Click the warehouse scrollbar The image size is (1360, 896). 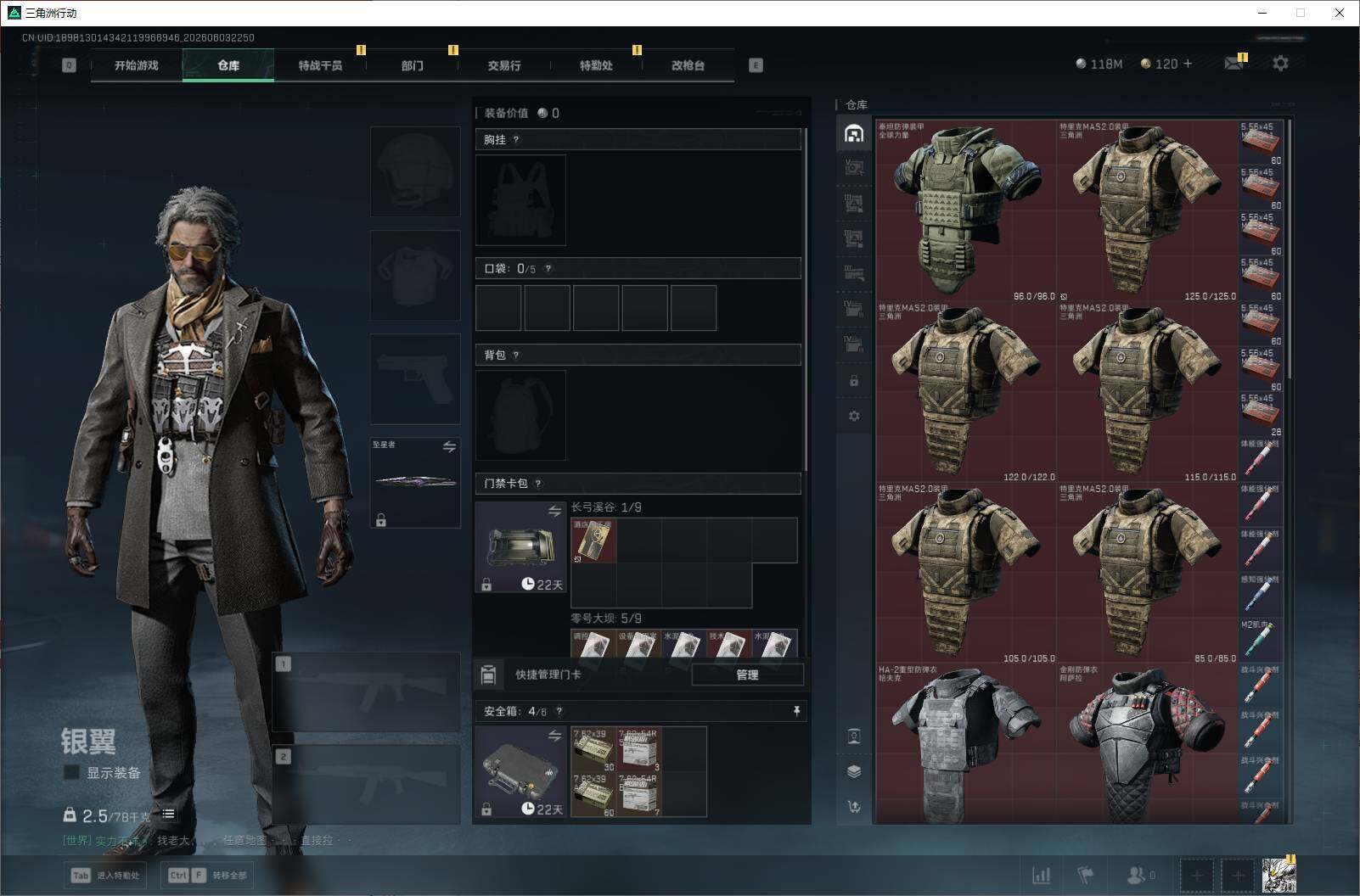click(1290, 249)
